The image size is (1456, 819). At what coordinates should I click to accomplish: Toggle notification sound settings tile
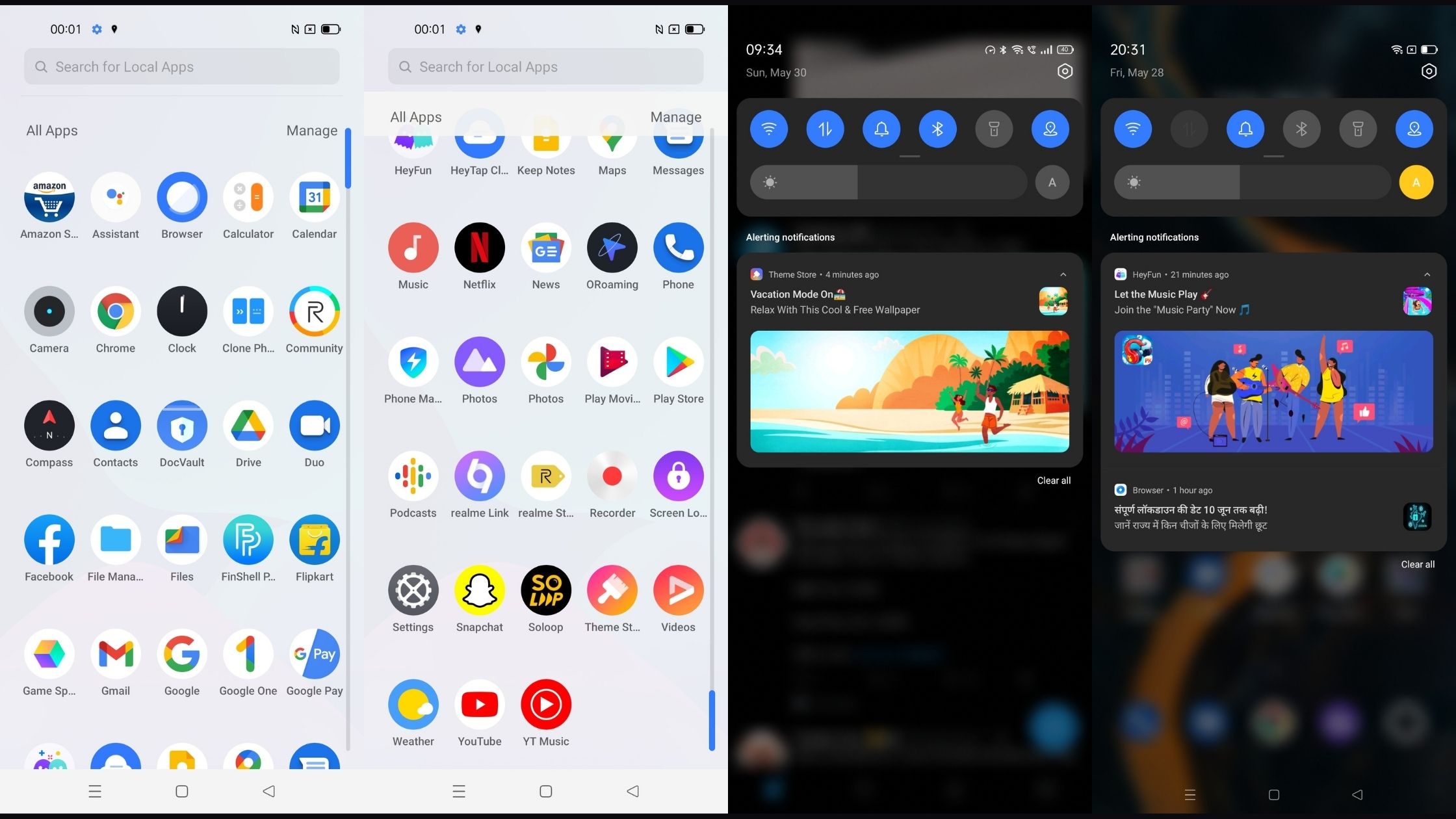point(881,128)
